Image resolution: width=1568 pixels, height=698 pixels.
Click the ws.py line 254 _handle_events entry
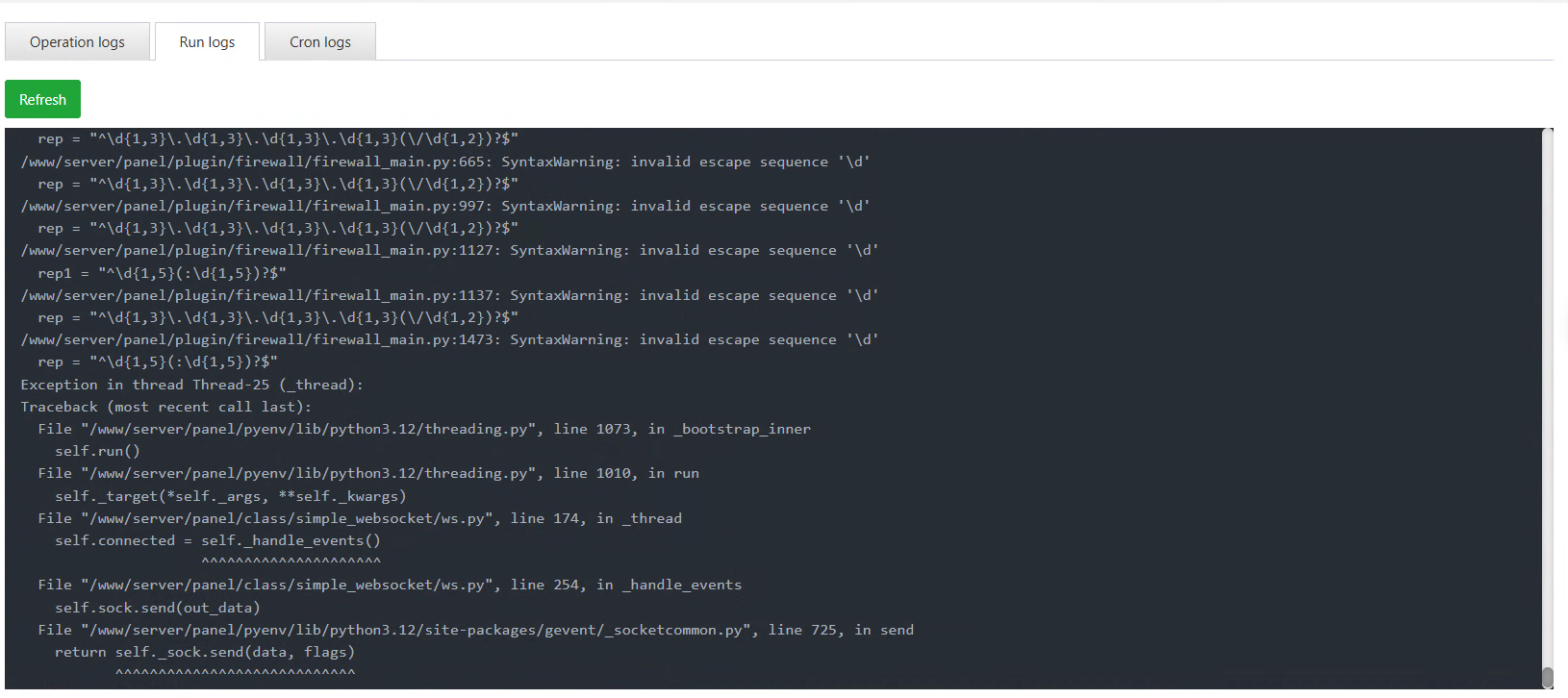pyautogui.click(x=390, y=585)
